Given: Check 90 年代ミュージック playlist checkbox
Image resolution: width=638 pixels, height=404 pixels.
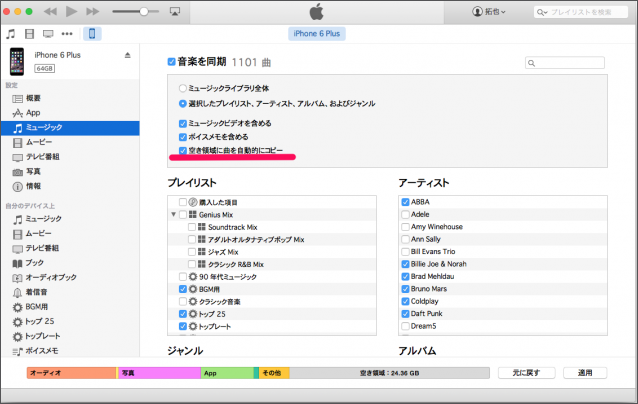Looking at the screenshot, I should point(183,277).
